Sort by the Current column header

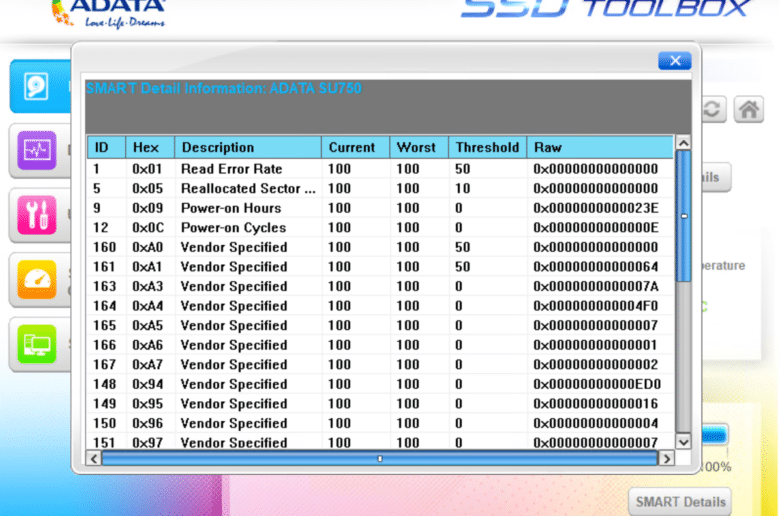pos(355,147)
